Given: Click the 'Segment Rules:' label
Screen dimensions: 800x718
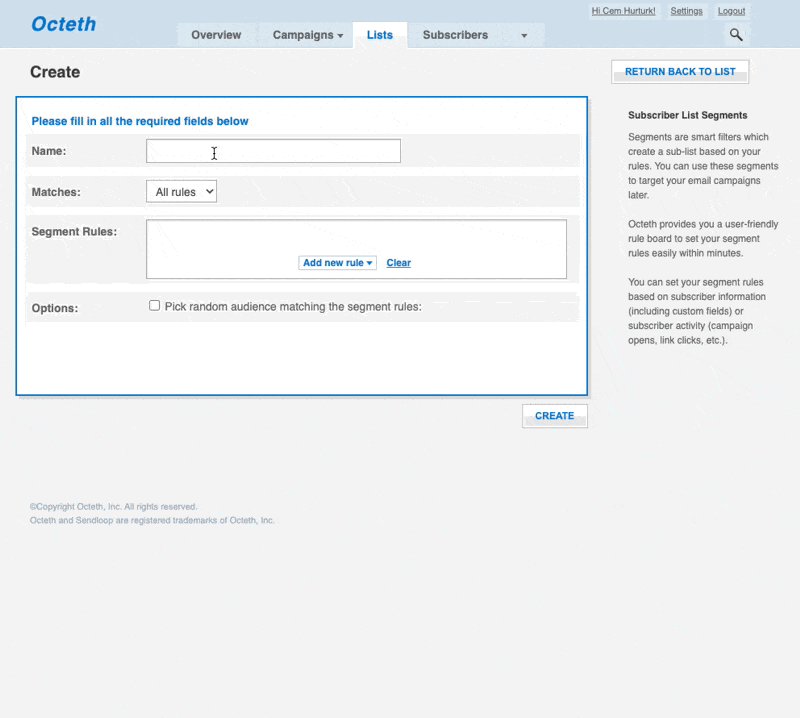Looking at the screenshot, I should pyautogui.click(x=74, y=232).
